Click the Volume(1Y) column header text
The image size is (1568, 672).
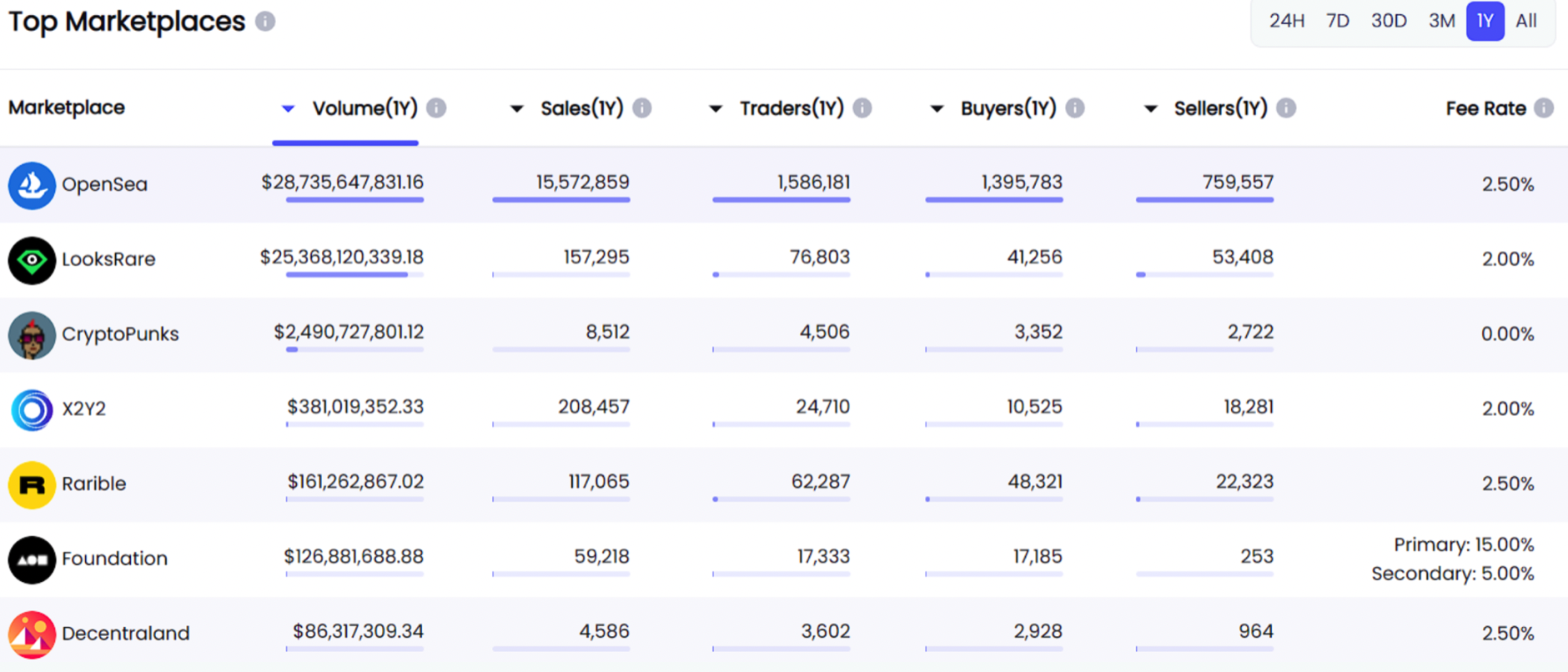click(x=364, y=108)
